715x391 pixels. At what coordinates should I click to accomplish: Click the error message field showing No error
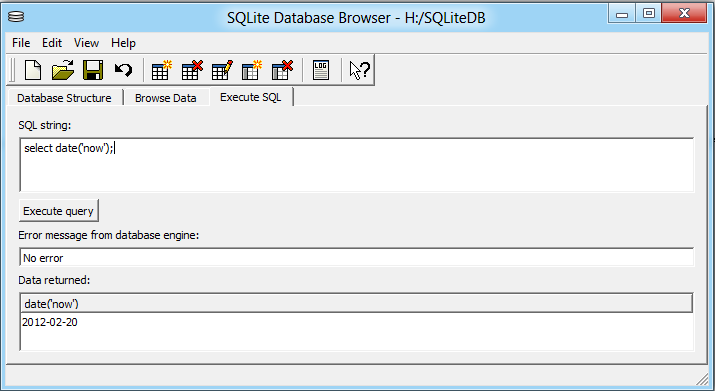(357, 258)
